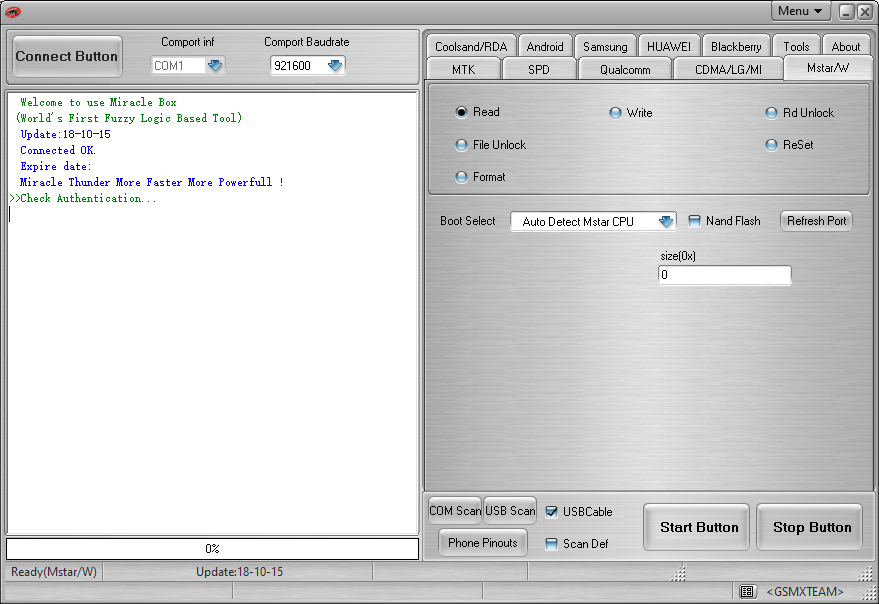Open the Samsung tab
The height and width of the screenshot is (604, 879).
(605, 46)
